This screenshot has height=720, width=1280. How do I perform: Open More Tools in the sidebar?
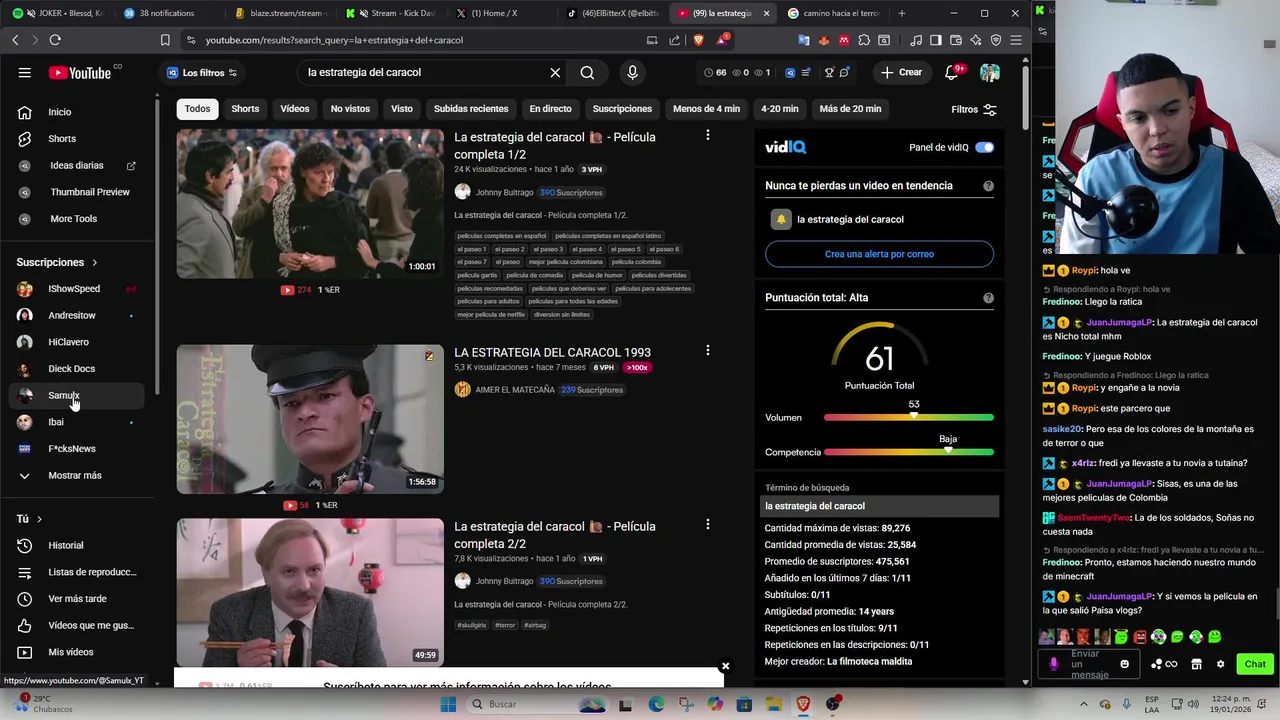coord(78,218)
